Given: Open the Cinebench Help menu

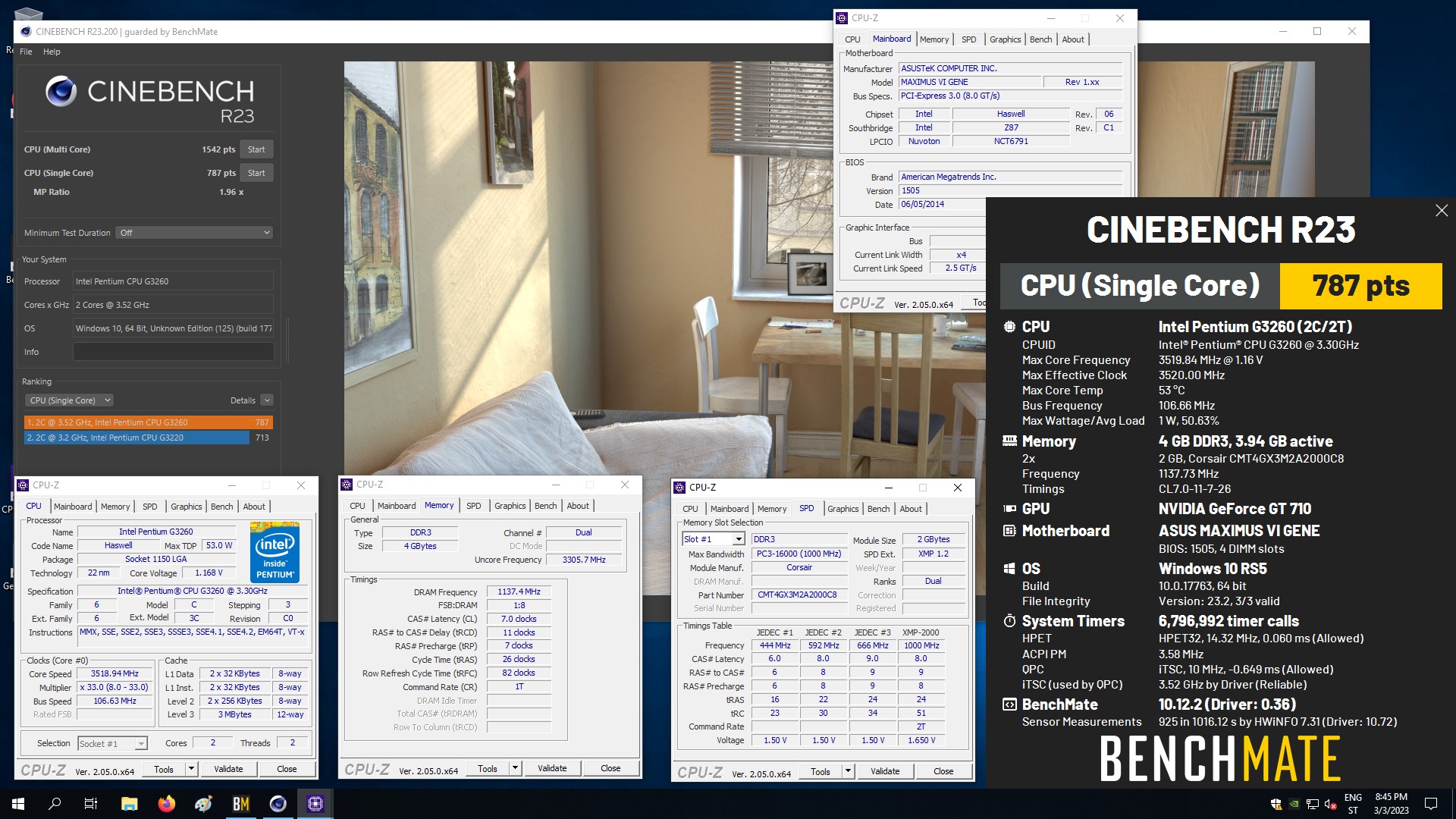Looking at the screenshot, I should click(52, 52).
